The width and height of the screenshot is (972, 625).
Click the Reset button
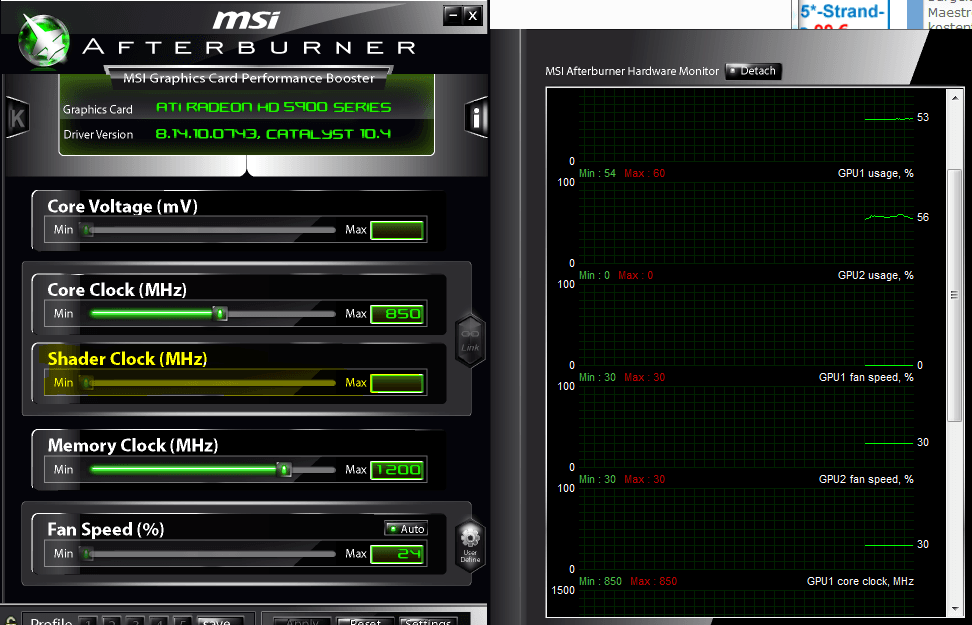365,621
